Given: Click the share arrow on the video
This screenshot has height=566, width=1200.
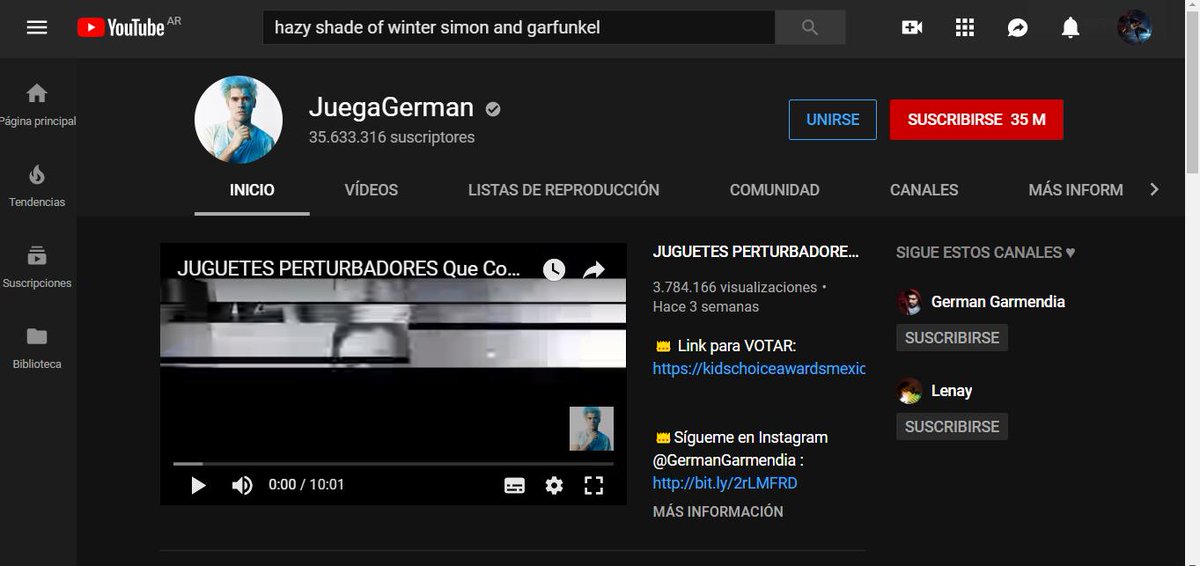Looking at the screenshot, I should 594,269.
